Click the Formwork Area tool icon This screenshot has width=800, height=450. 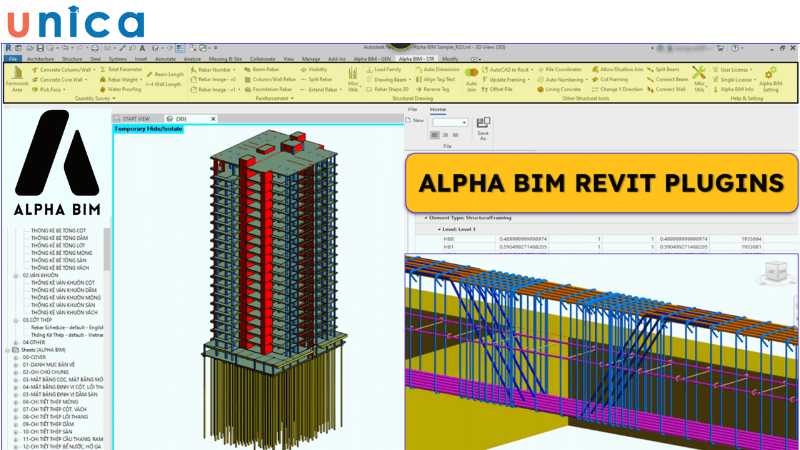pyautogui.click(x=17, y=79)
